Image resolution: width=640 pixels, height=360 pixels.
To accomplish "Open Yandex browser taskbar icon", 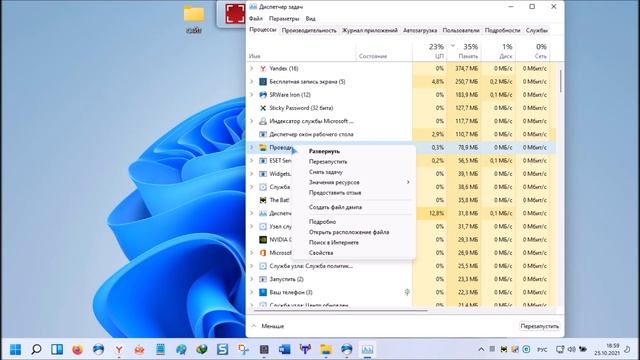I will tap(119, 349).
